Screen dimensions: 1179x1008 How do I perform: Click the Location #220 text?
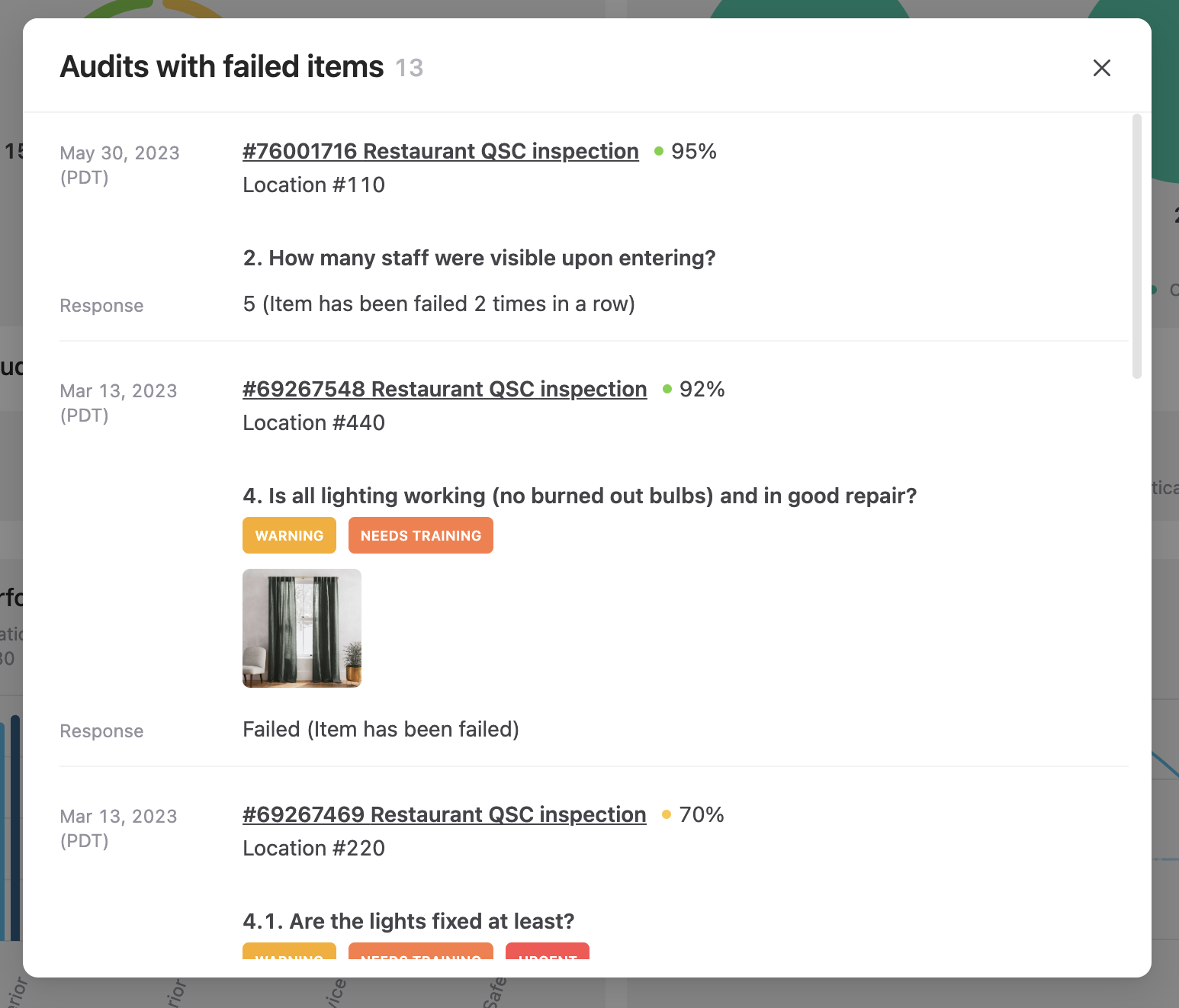(313, 848)
